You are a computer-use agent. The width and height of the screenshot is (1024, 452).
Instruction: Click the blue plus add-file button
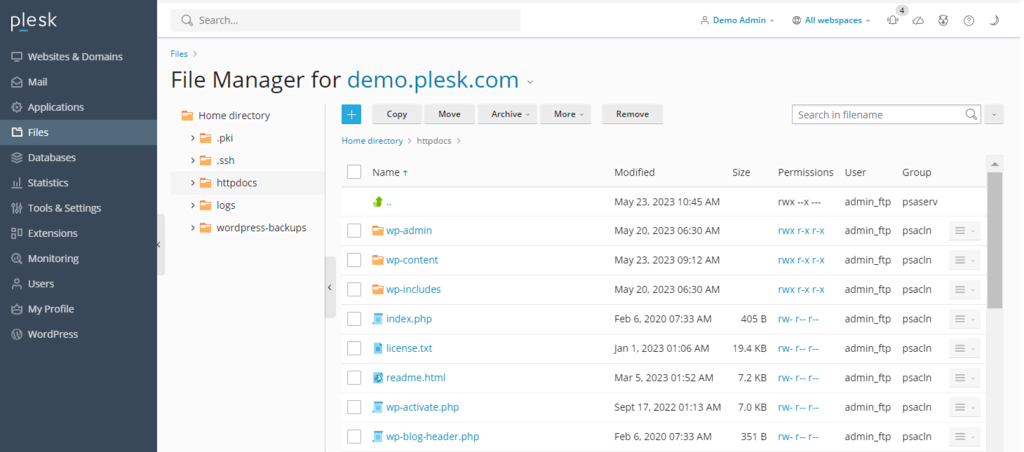[x=351, y=114]
